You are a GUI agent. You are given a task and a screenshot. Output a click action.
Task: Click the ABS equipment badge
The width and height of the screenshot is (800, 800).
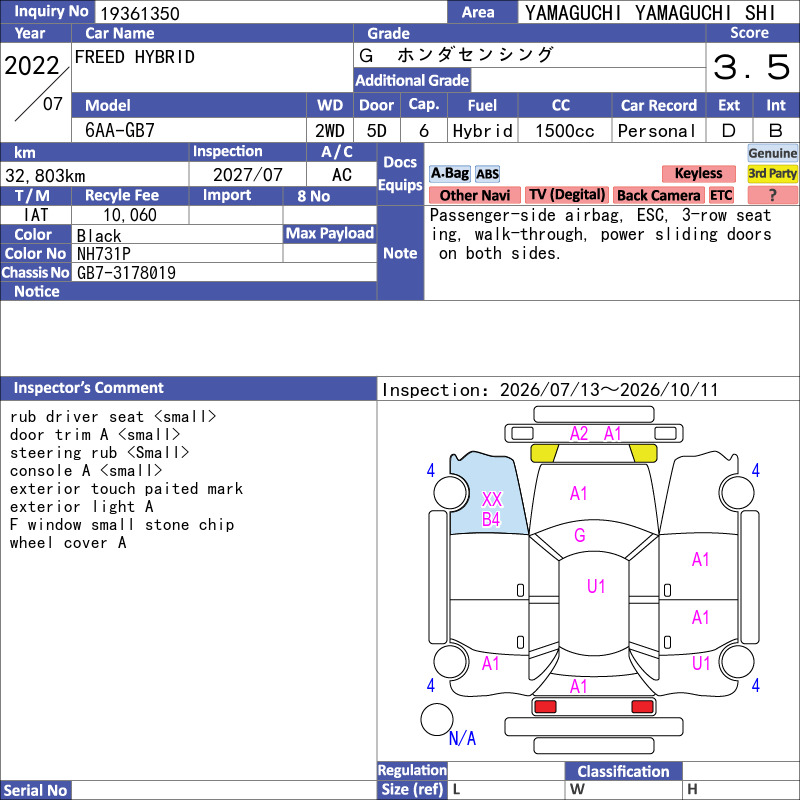[x=487, y=174]
